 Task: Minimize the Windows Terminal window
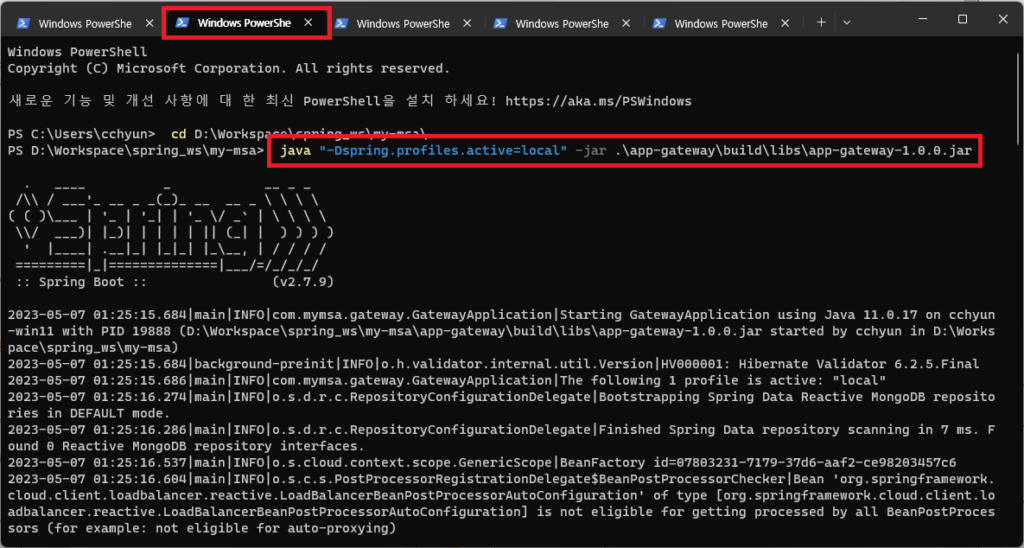pos(921,20)
